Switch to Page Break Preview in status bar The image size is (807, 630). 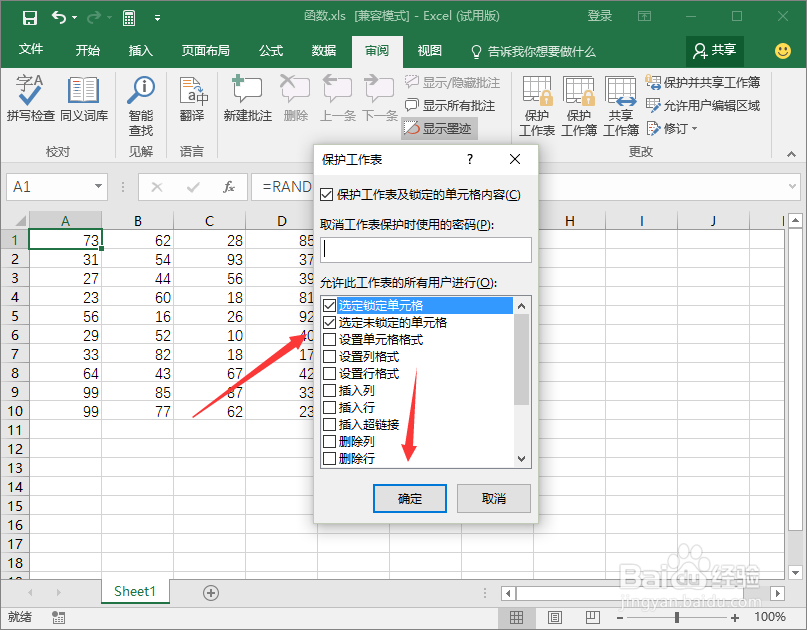coord(592,617)
